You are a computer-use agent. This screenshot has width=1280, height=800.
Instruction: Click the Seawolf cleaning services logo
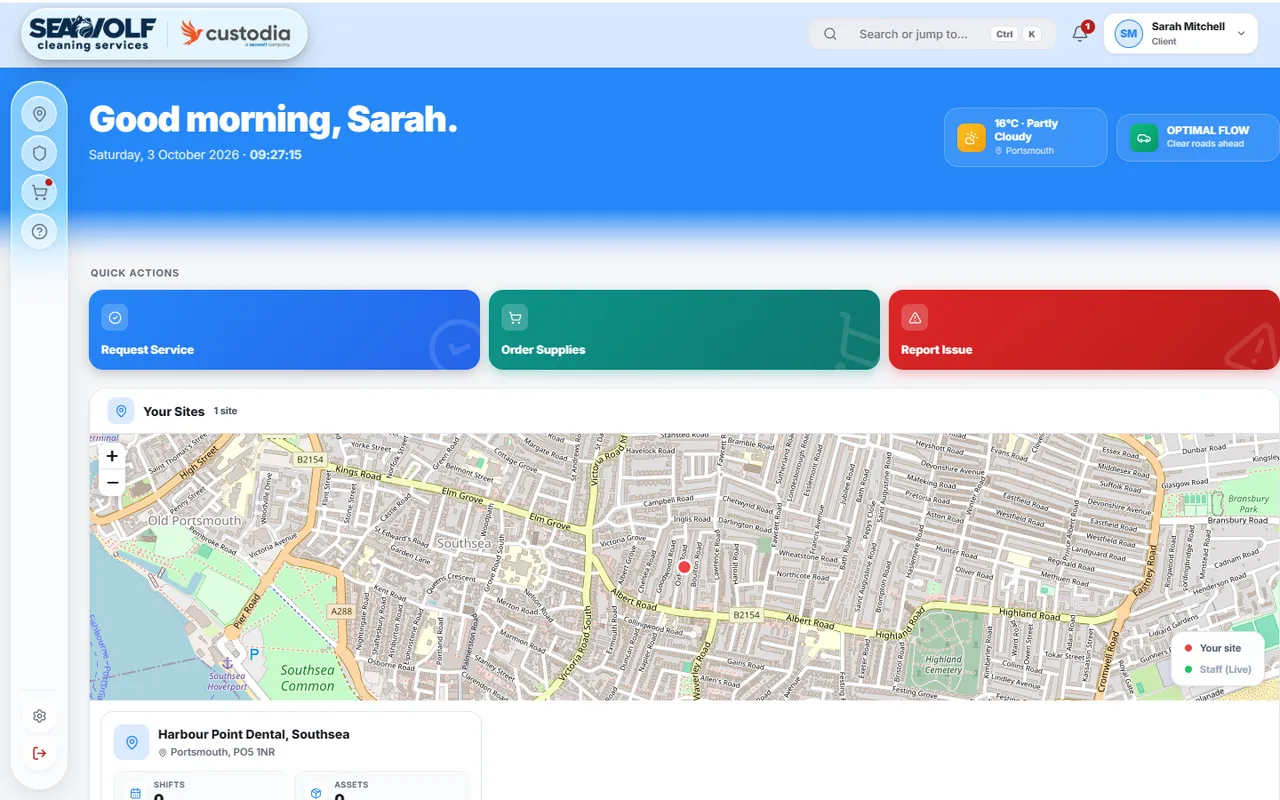point(95,33)
